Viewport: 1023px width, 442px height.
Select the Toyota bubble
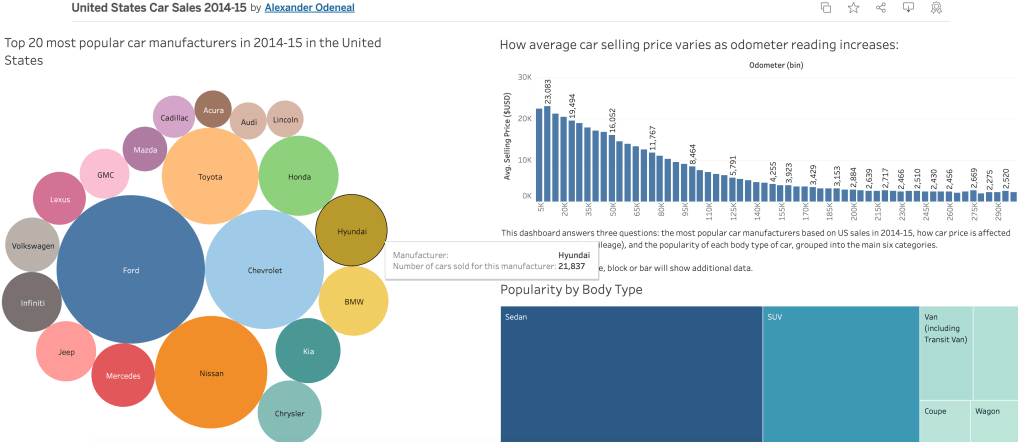tap(210, 177)
